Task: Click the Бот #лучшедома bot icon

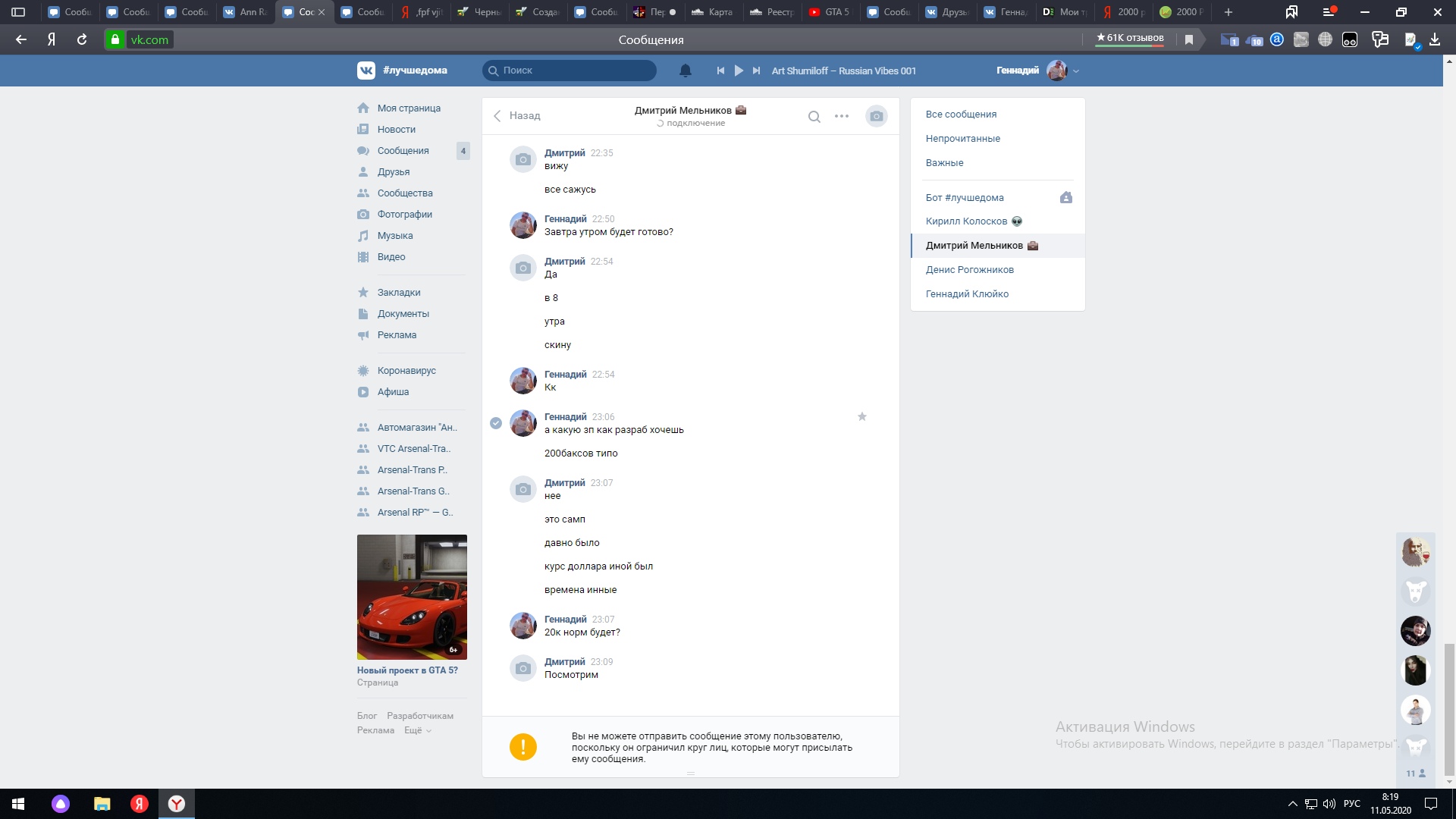Action: click(1066, 198)
